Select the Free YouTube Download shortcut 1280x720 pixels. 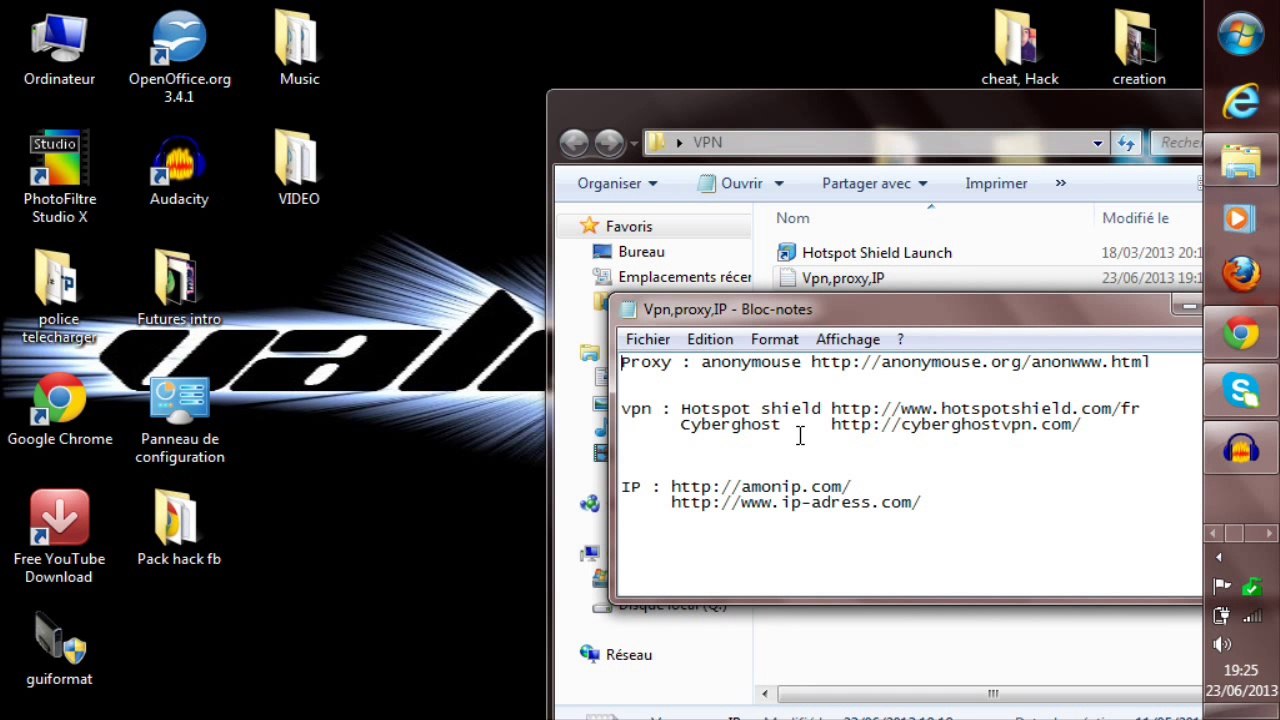coord(59,538)
